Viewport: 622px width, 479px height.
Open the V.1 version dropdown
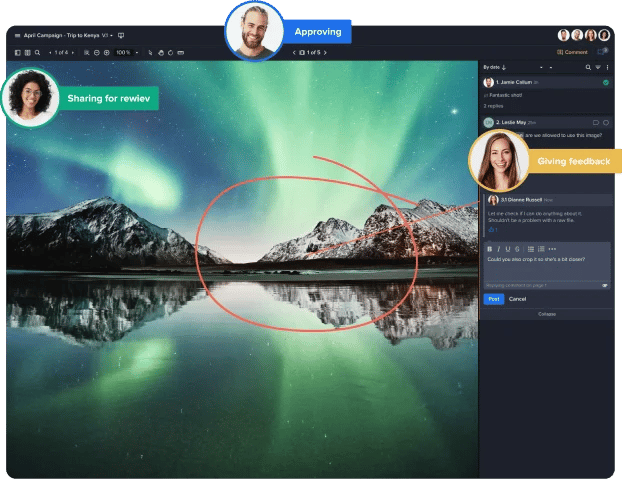coord(106,34)
